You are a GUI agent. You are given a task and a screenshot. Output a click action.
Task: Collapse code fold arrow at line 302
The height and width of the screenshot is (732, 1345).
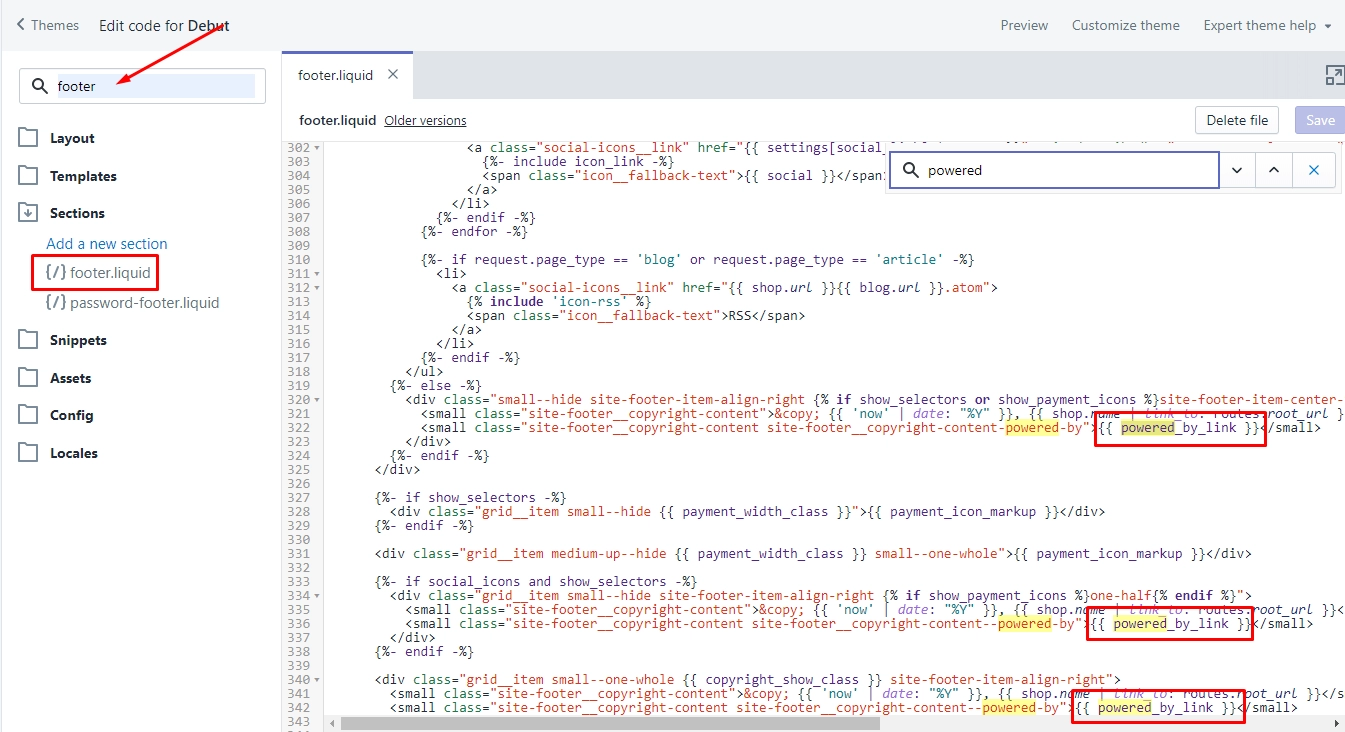tap(318, 148)
